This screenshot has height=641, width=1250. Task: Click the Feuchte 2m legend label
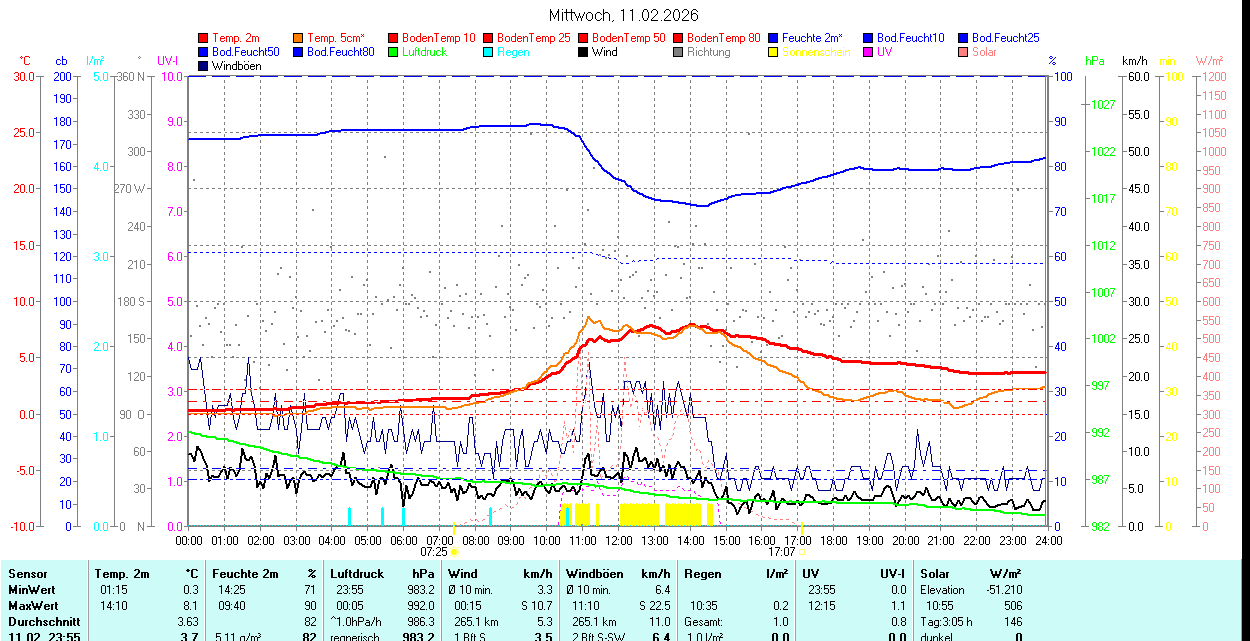[814, 38]
